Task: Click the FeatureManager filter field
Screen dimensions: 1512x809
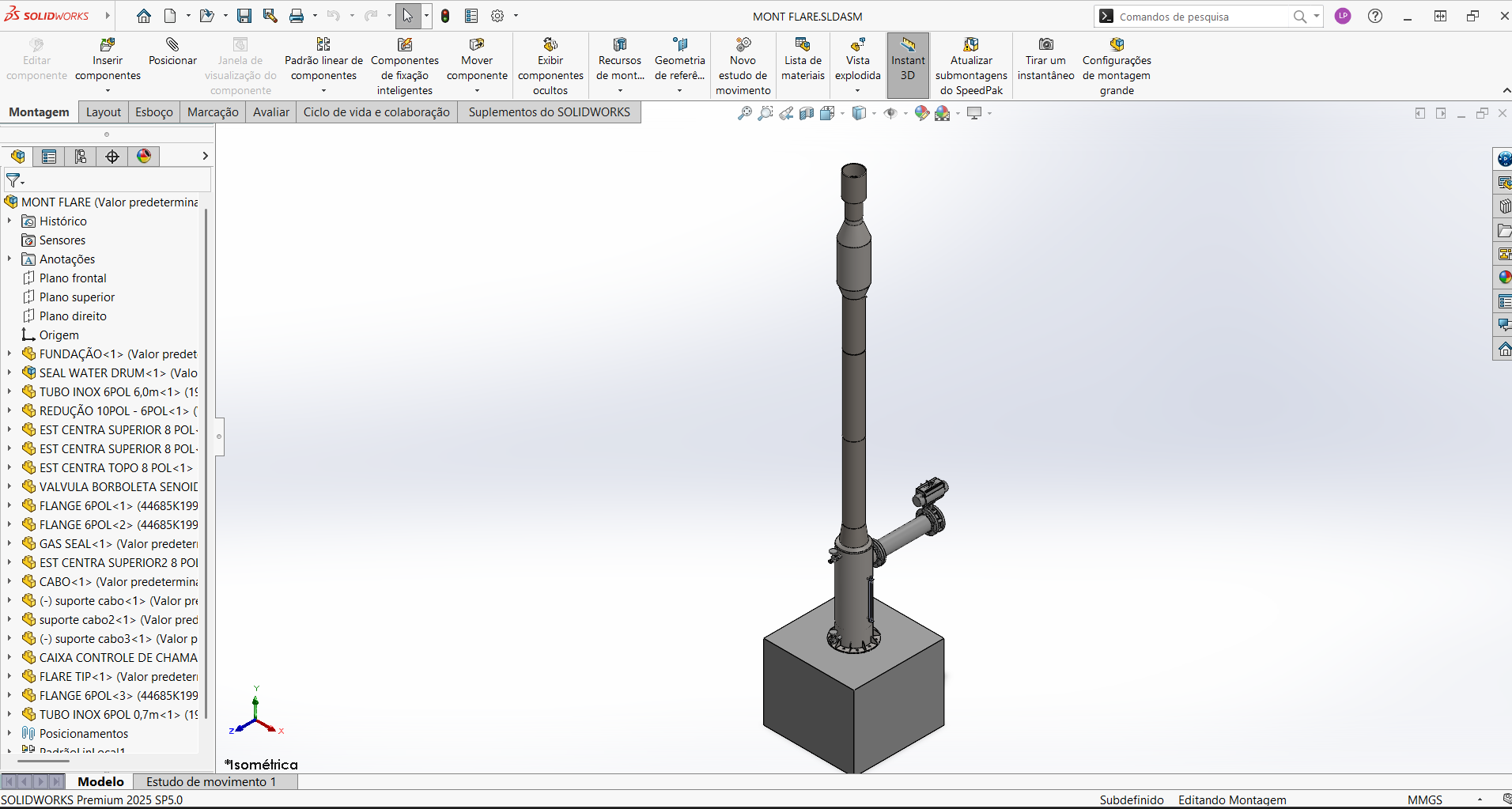Action: (x=108, y=180)
